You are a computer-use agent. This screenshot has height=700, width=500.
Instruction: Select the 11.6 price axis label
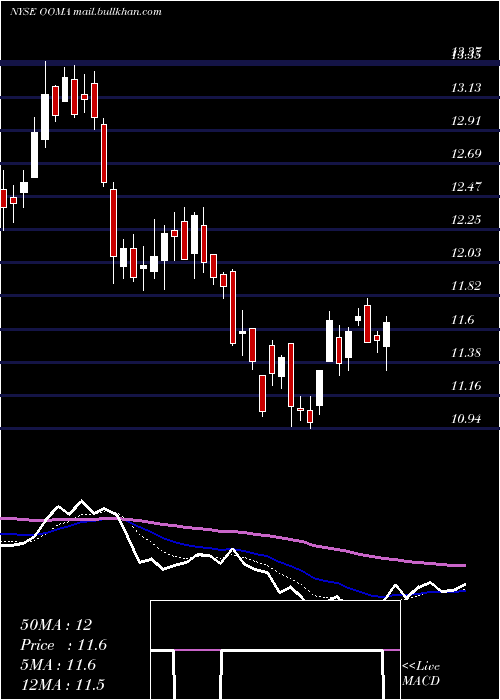coord(462,320)
